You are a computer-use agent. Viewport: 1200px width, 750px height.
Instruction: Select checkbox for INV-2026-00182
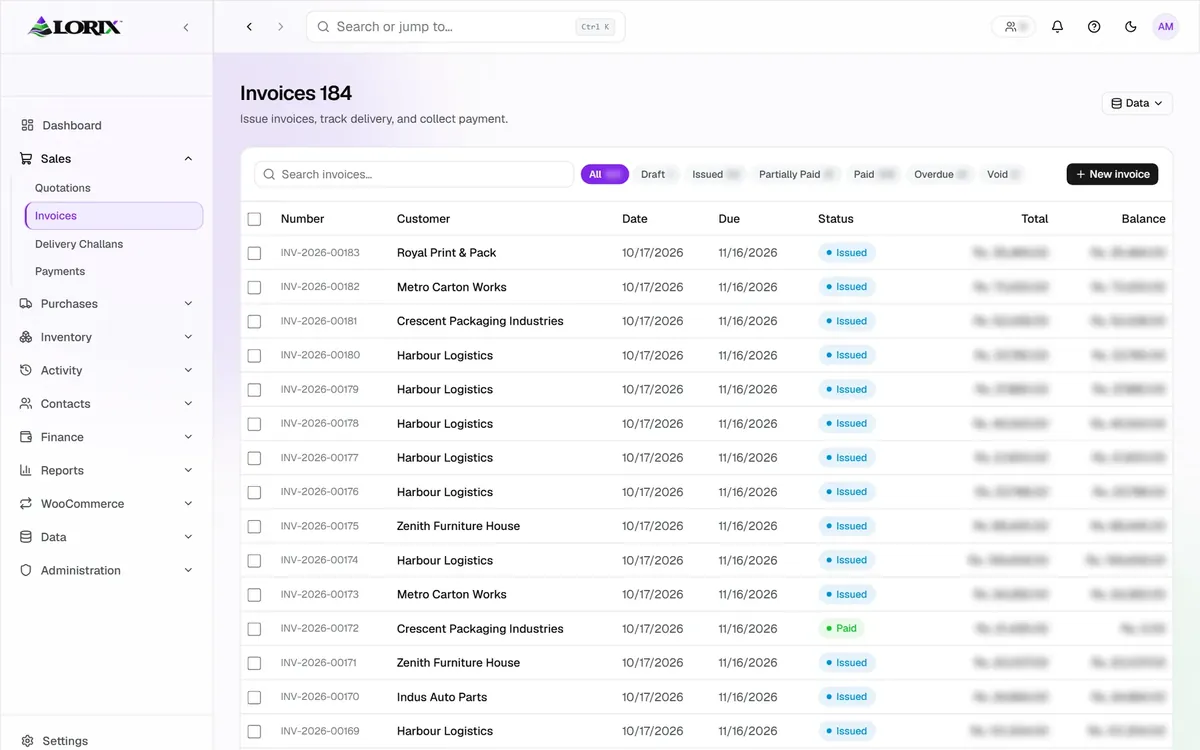(x=254, y=287)
